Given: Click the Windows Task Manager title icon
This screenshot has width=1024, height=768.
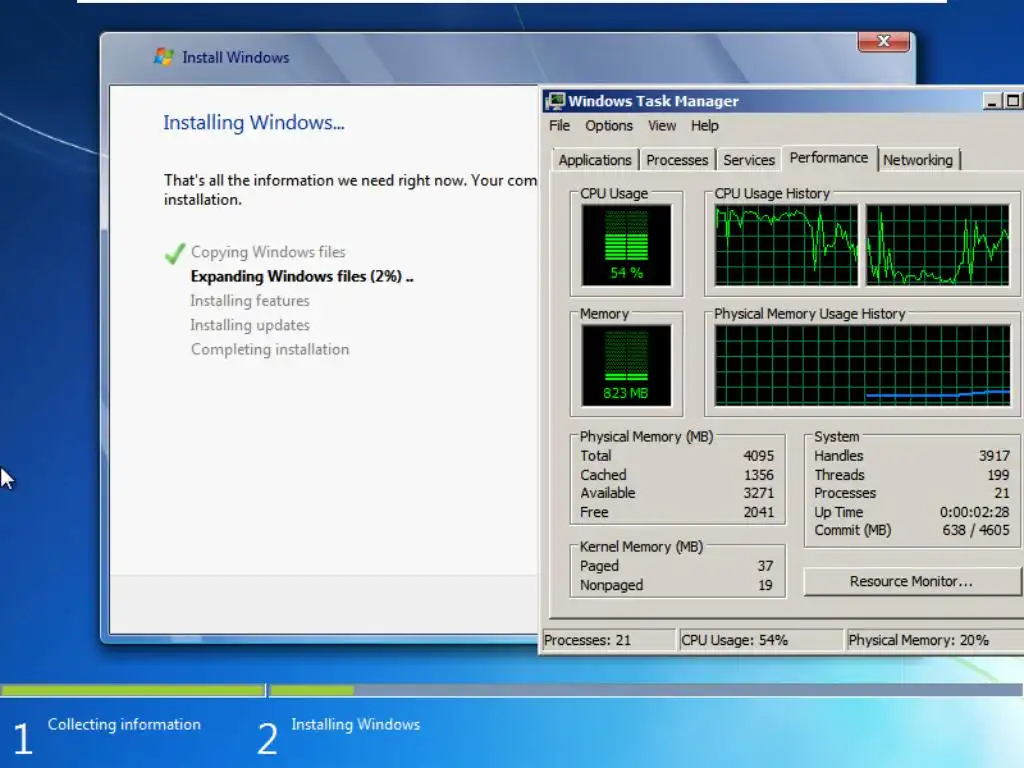Looking at the screenshot, I should pyautogui.click(x=556, y=101).
